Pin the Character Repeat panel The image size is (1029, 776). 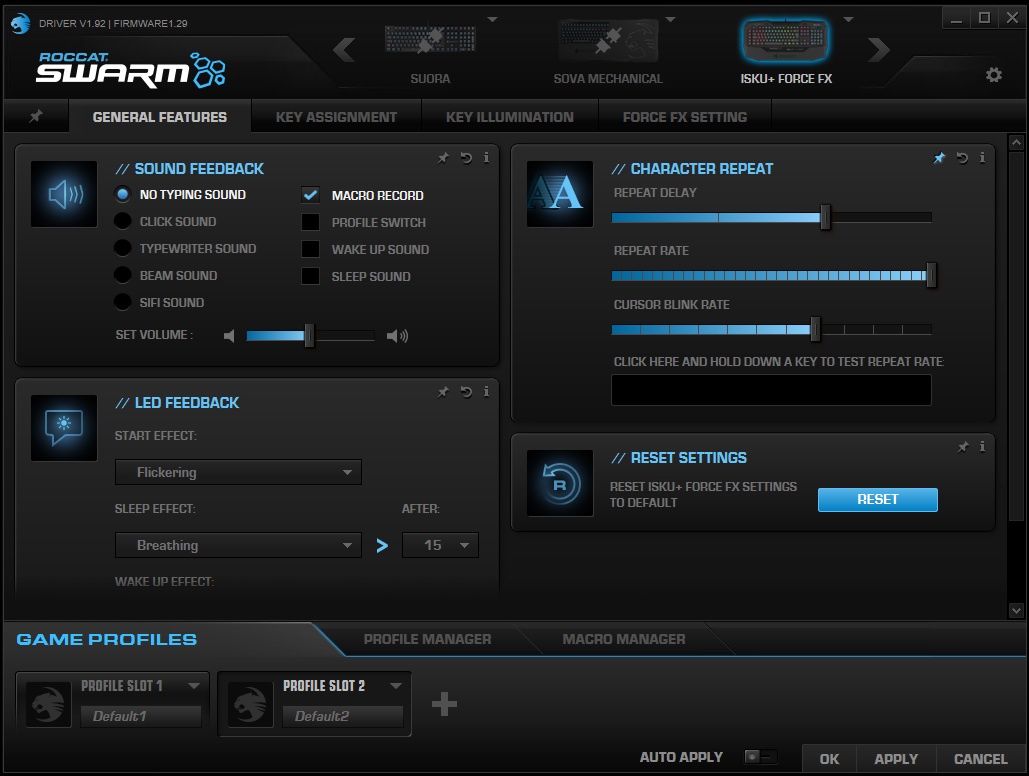939,158
